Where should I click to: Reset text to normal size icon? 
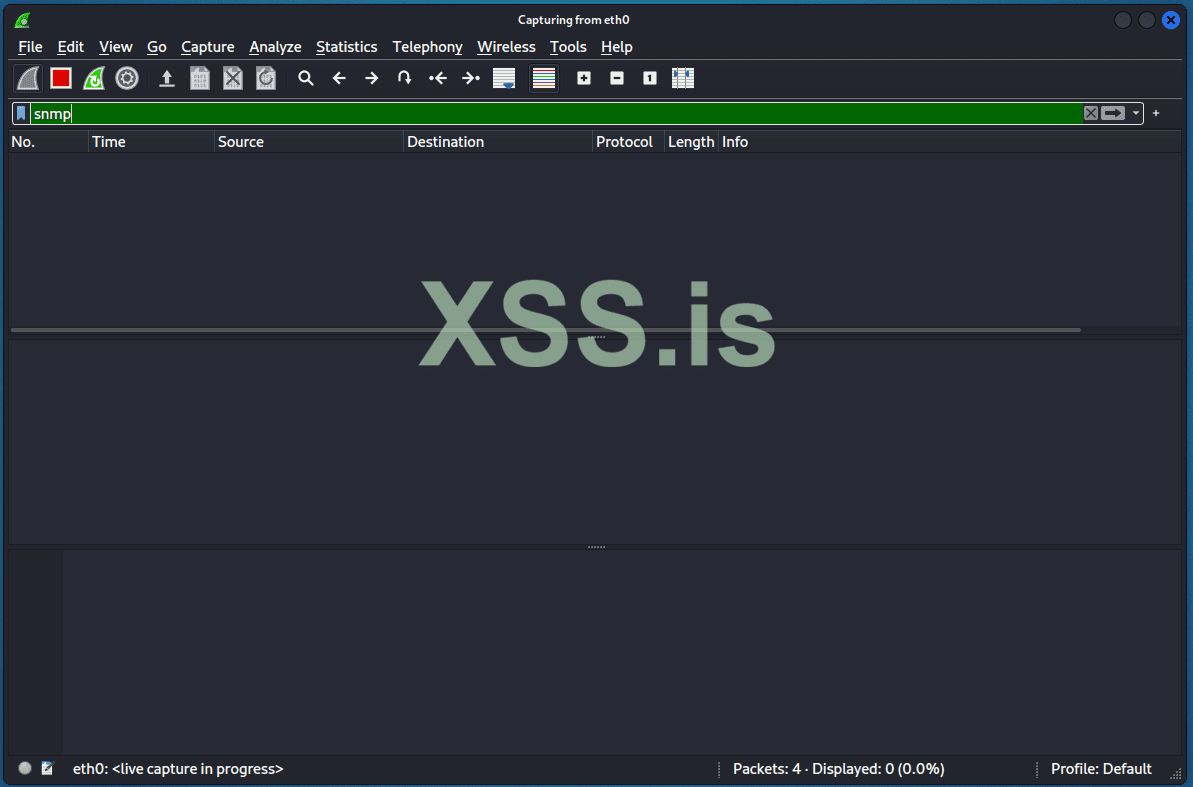tap(650, 78)
